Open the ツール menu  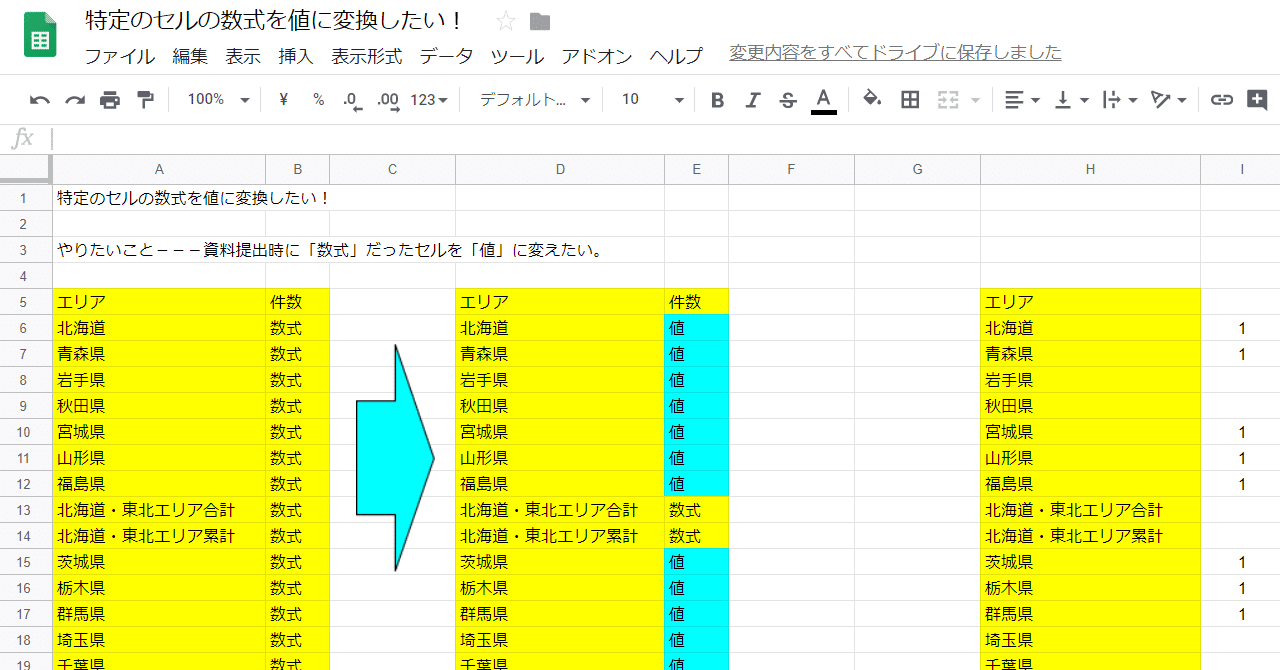tap(517, 56)
